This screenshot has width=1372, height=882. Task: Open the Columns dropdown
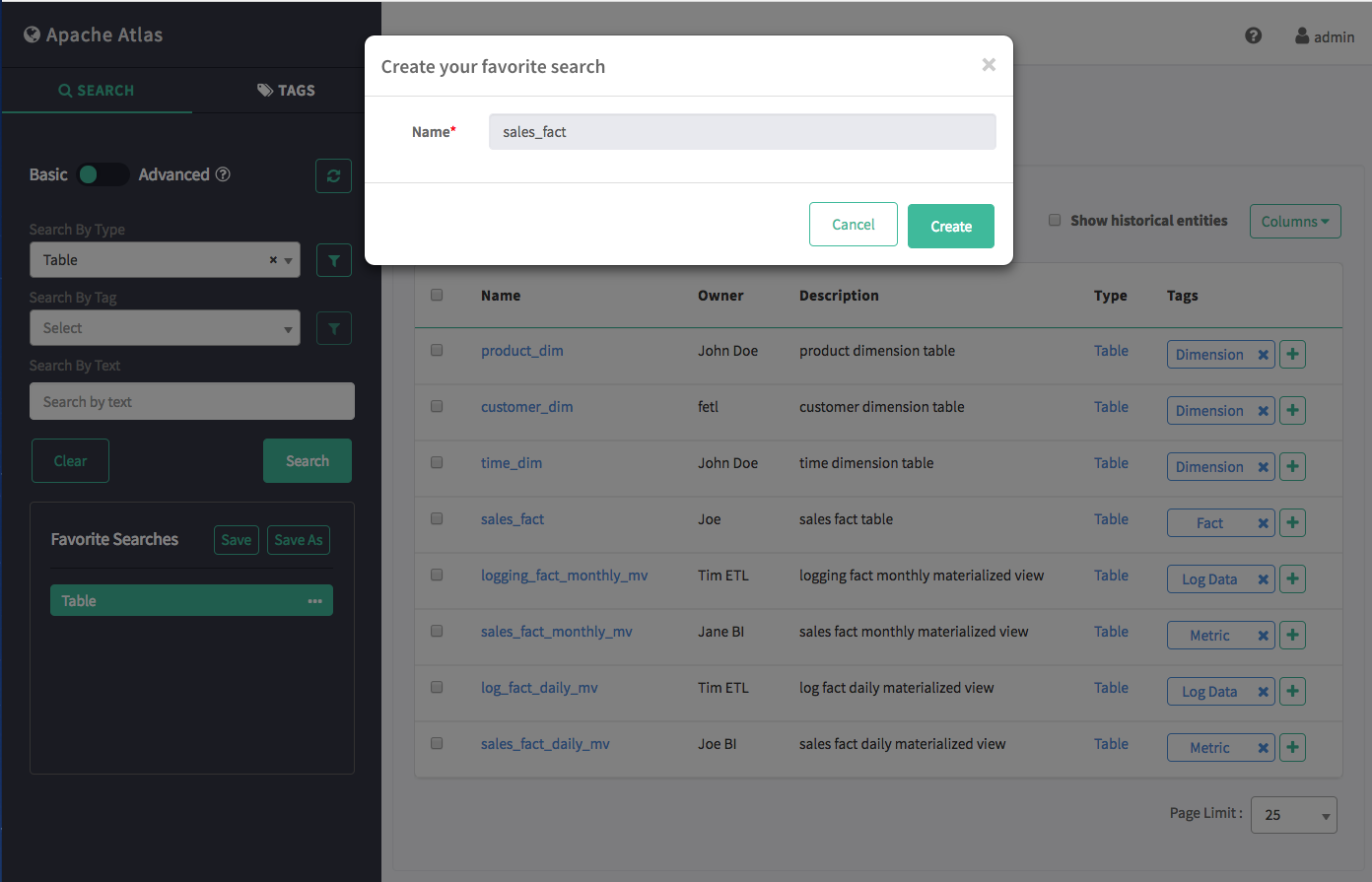point(1294,222)
